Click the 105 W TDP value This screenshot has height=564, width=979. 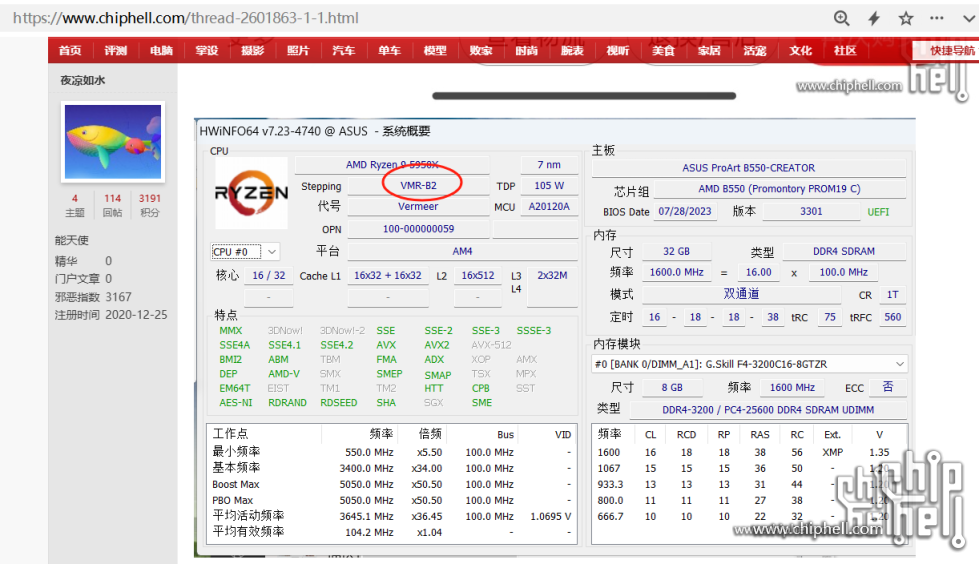pos(549,186)
